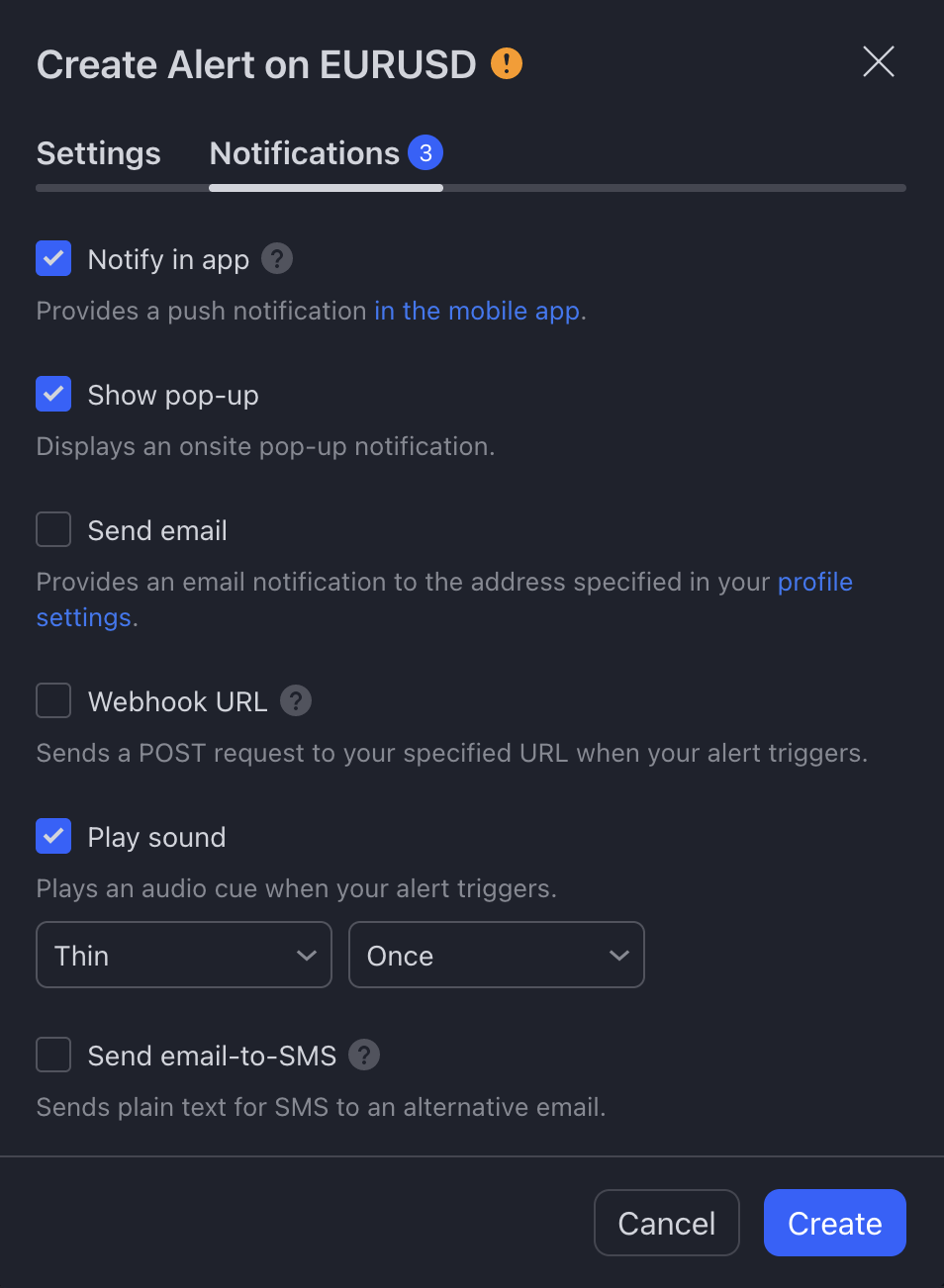Switch to the Settings tab
The image size is (944, 1288).
click(x=99, y=153)
